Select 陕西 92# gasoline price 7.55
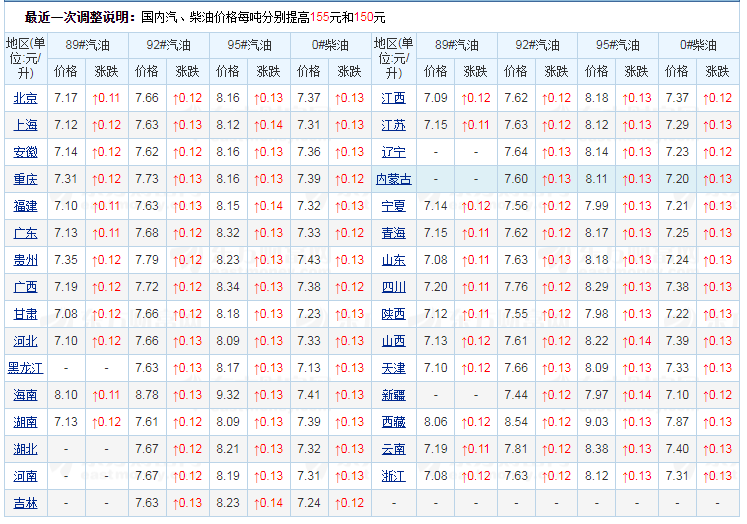 [x=516, y=314]
